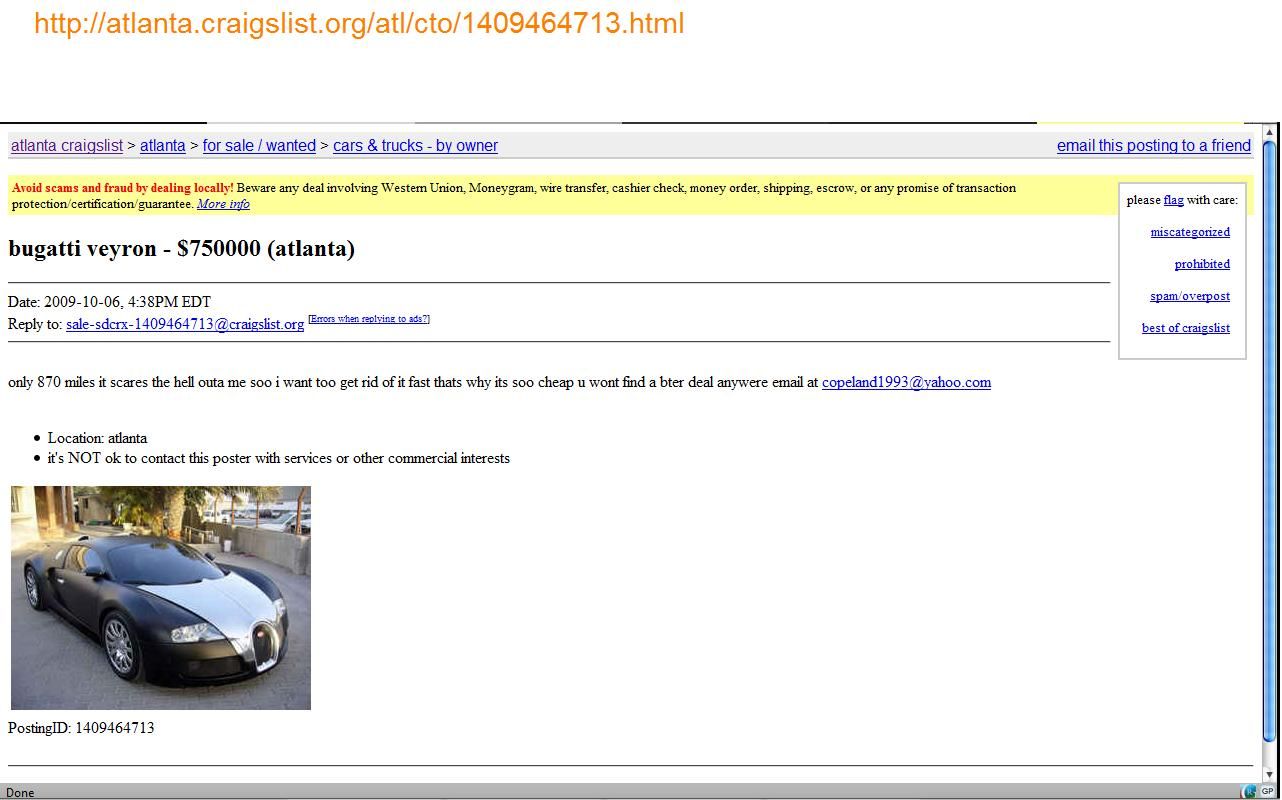Click the vertical scrollbar thumb
This screenshot has width=1282, height=800.
click(x=1270, y=440)
